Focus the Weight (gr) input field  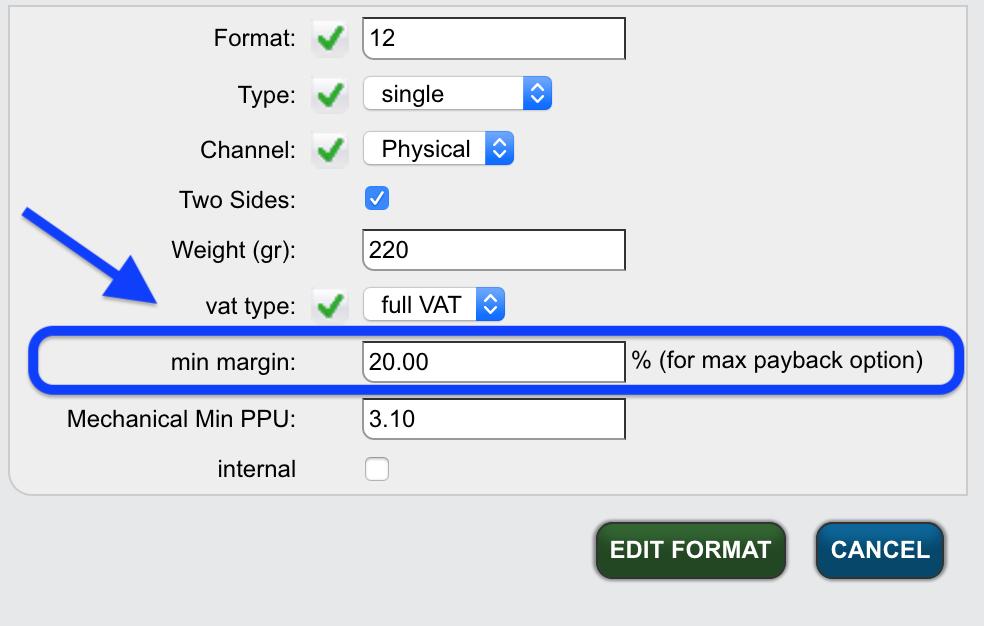(x=494, y=250)
